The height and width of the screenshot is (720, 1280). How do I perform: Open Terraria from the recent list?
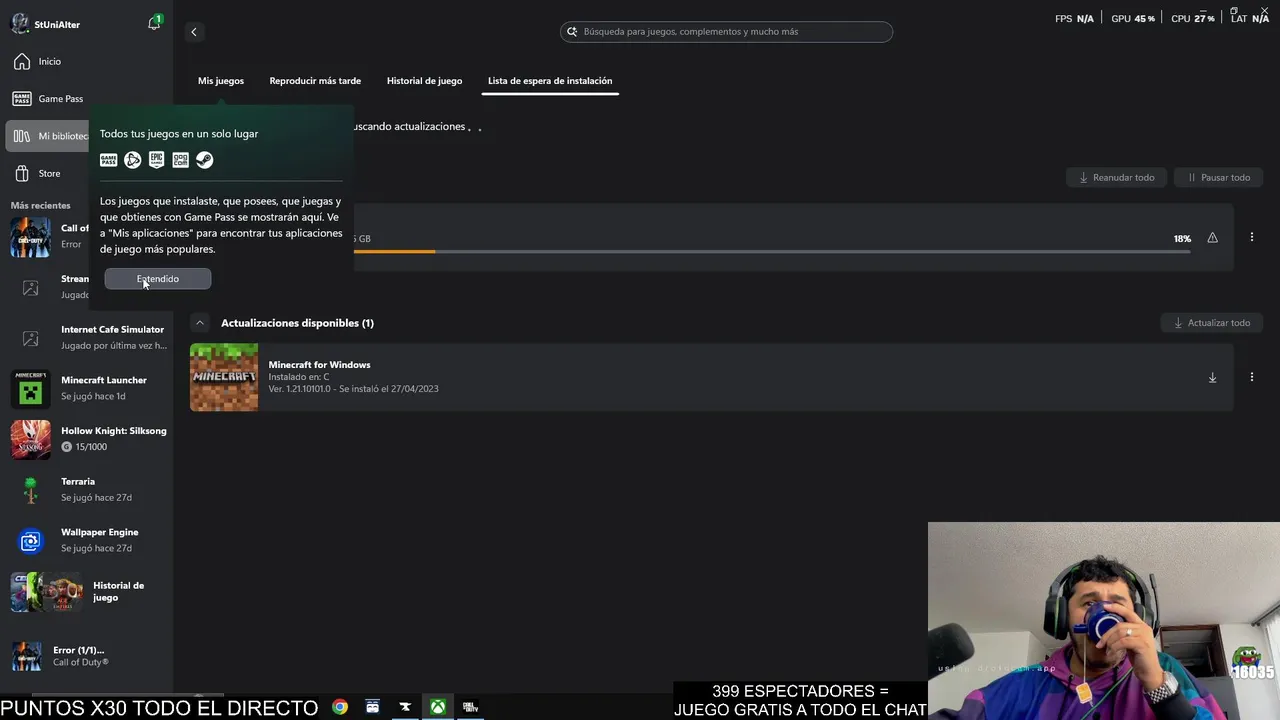click(x=87, y=490)
